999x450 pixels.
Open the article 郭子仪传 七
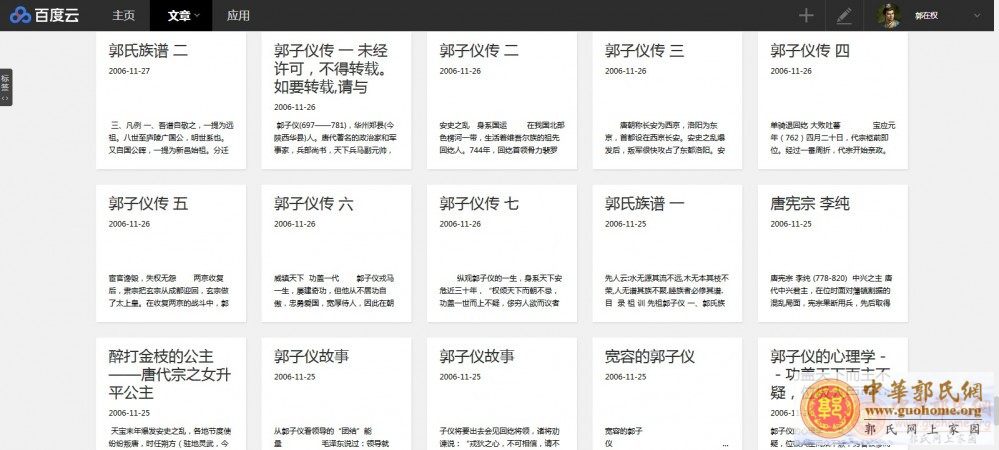479,204
